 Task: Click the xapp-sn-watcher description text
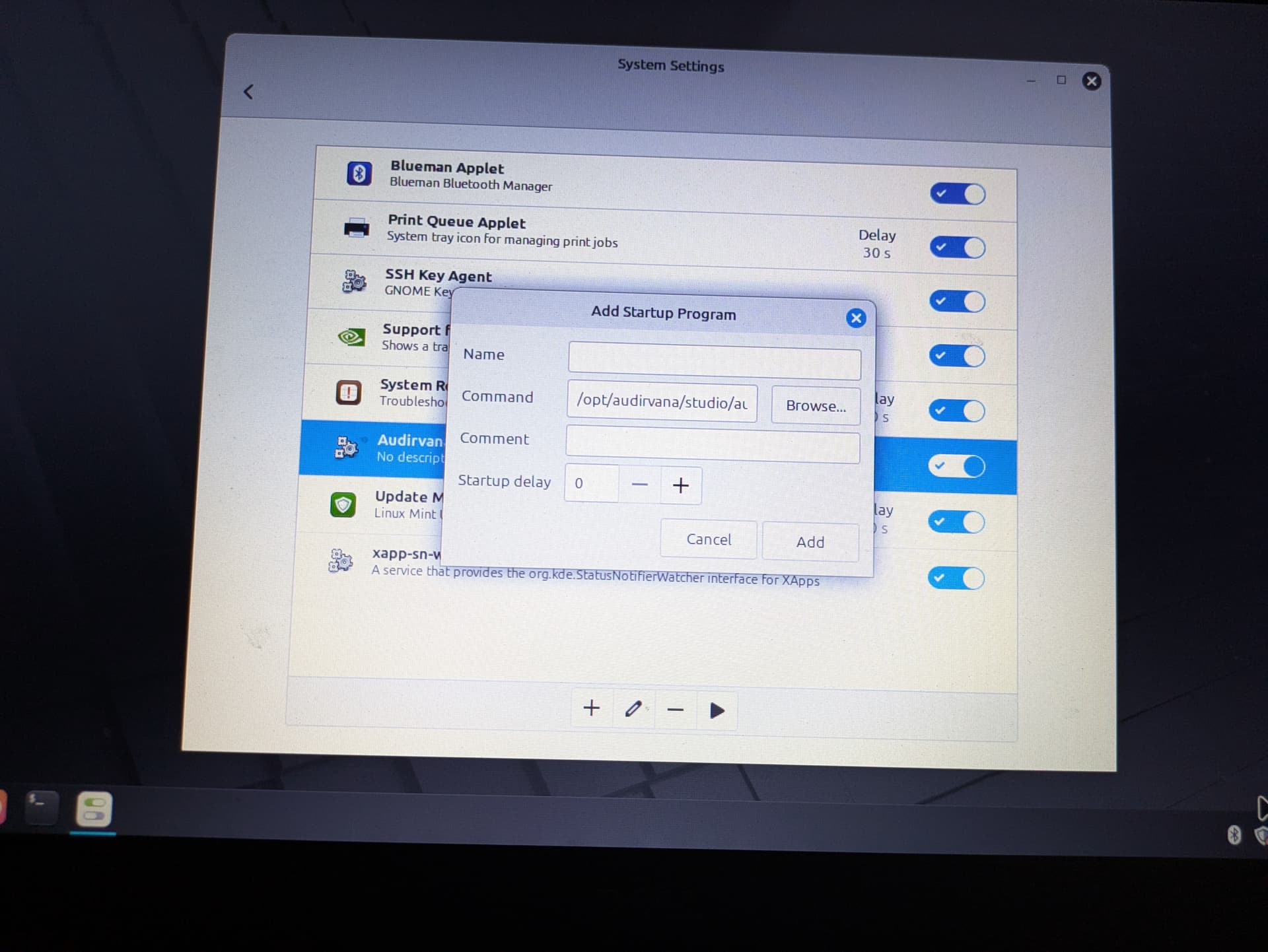(x=595, y=575)
